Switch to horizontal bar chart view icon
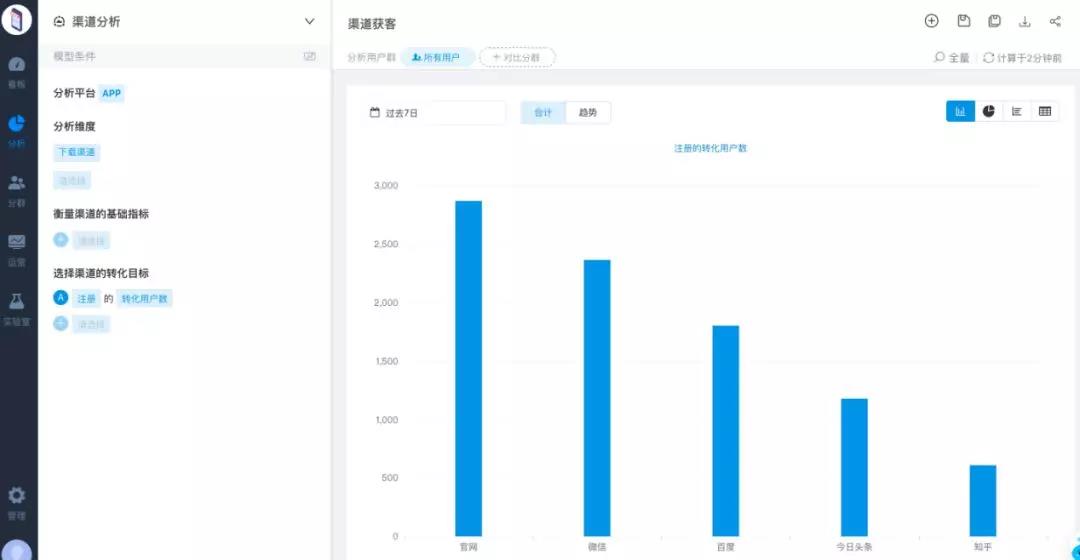Image resolution: width=1080 pixels, height=560 pixels. 1017,112
